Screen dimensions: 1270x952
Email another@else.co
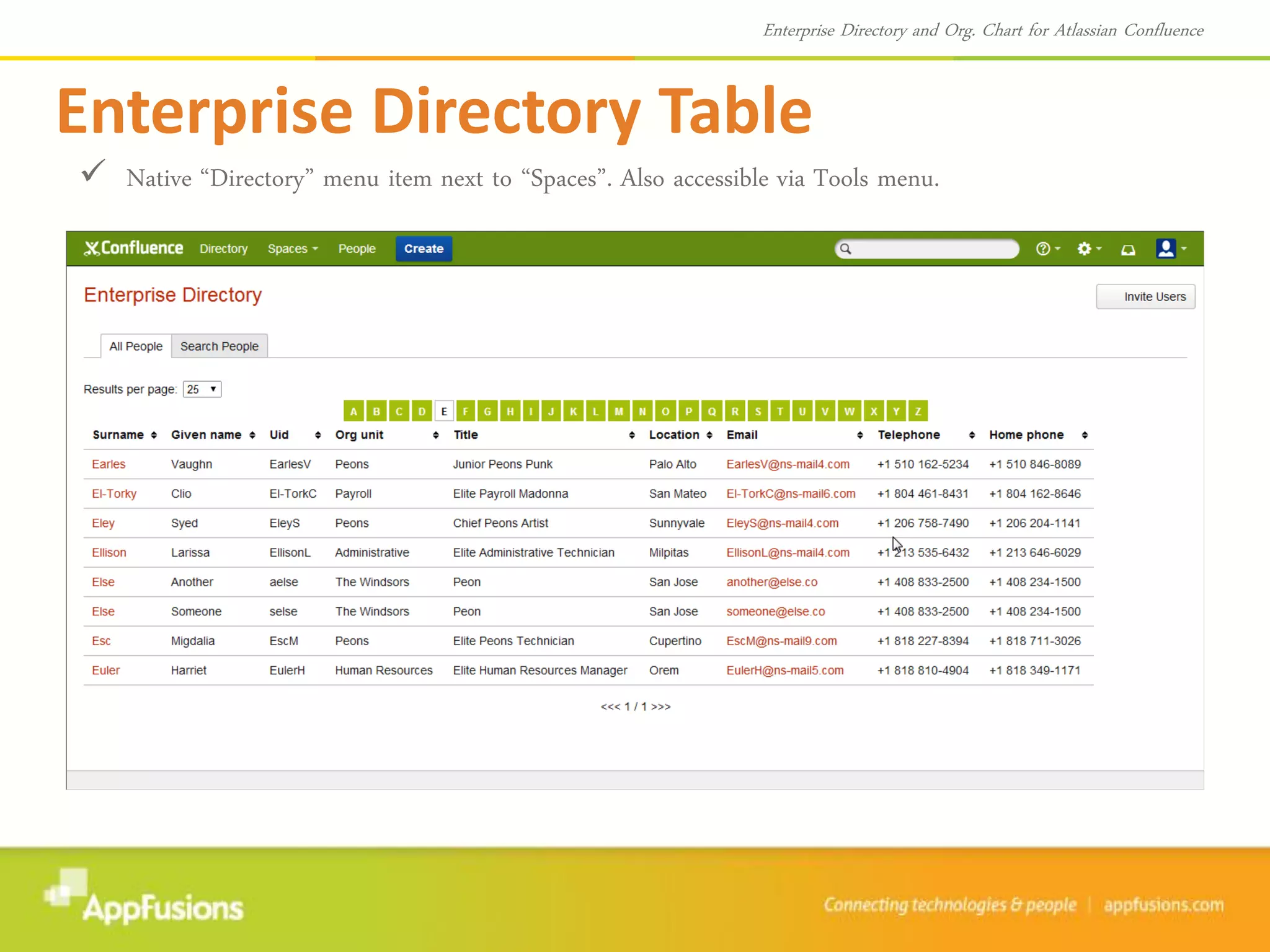(x=772, y=582)
